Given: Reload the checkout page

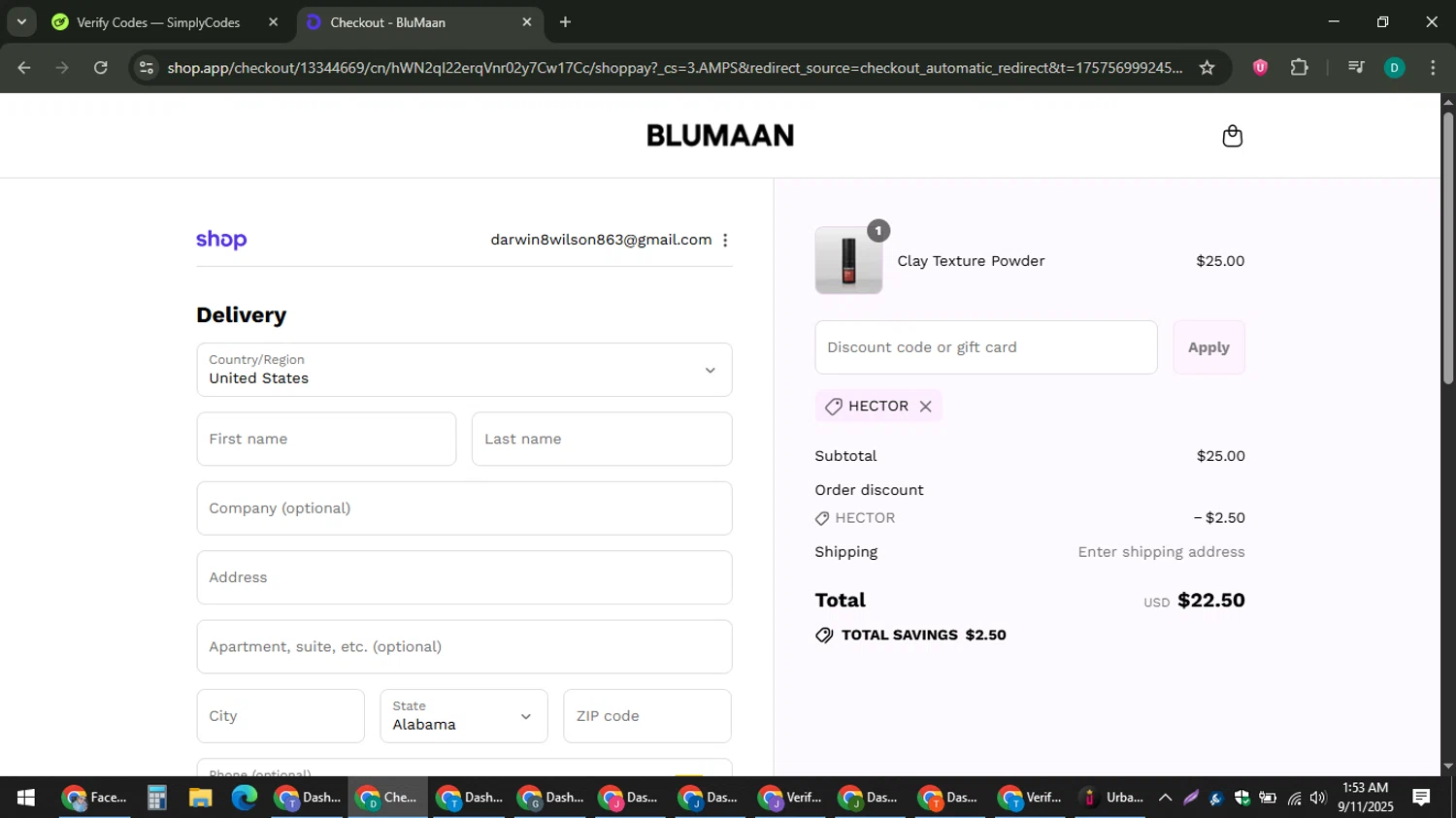Looking at the screenshot, I should (x=101, y=68).
